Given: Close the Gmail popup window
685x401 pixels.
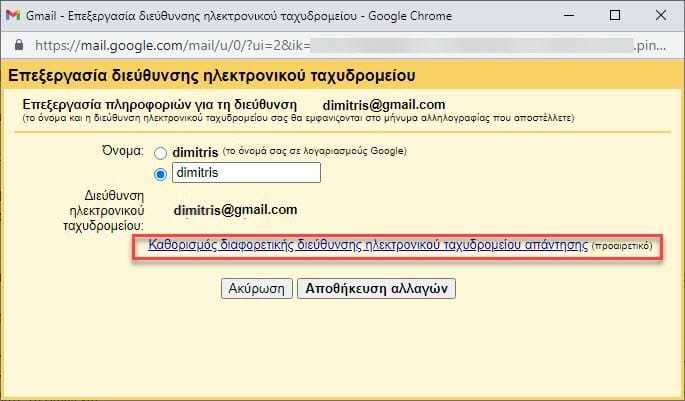Looking at the screenshot, I should (661, 15).
